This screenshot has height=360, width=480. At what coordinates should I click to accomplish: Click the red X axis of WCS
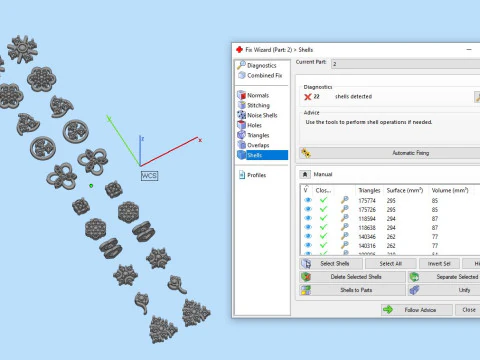pos(169,151)
